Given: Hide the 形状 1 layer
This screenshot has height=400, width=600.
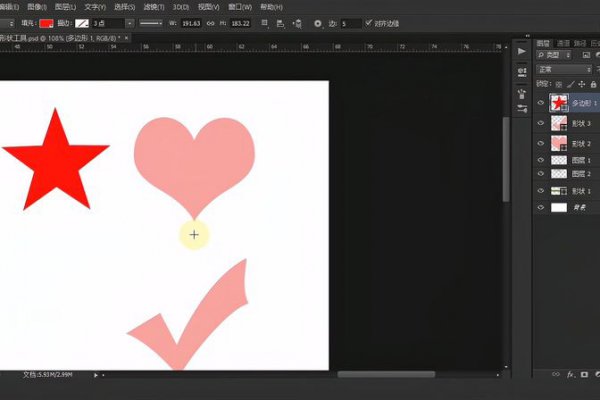Looking at the screenshot, I should (x=541, y=191).
